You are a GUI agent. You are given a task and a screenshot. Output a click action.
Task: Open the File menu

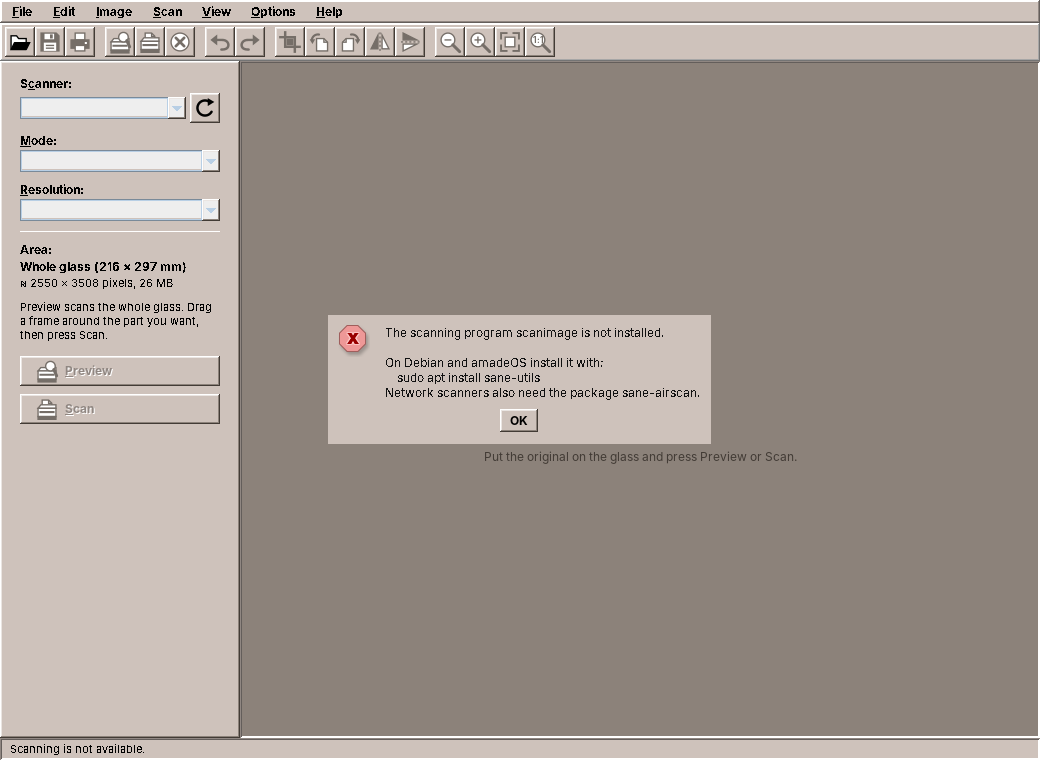(22, 12)
